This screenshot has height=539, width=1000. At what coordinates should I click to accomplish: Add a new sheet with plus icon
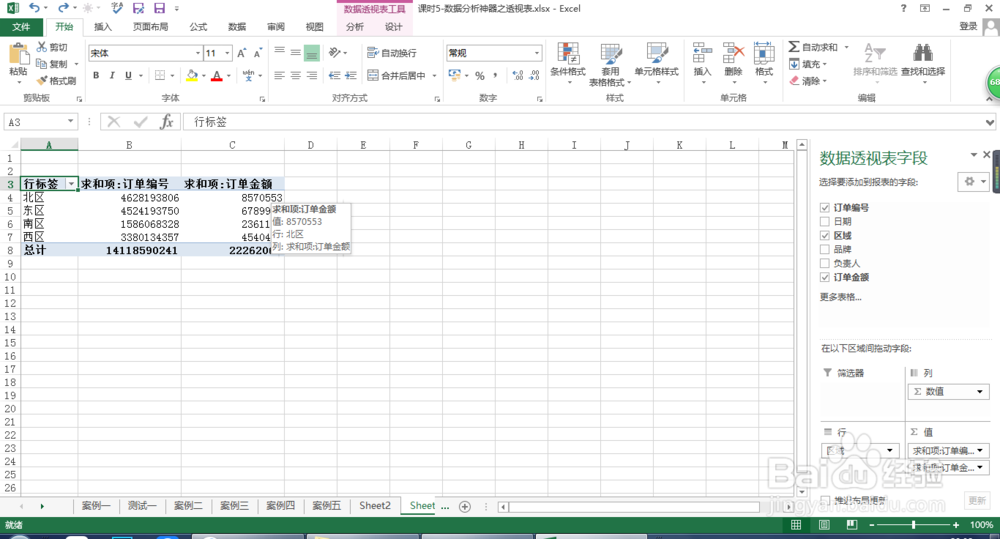click(465, 506)
